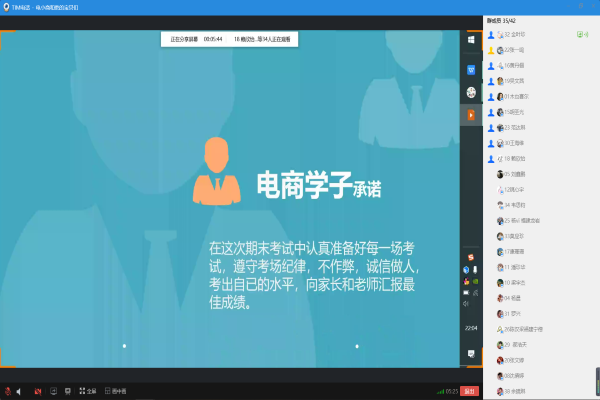Viewport: 600px width, 400px height.
Task: Click the TIM电话 logo in title bar
Action: (x=6, y=7)
